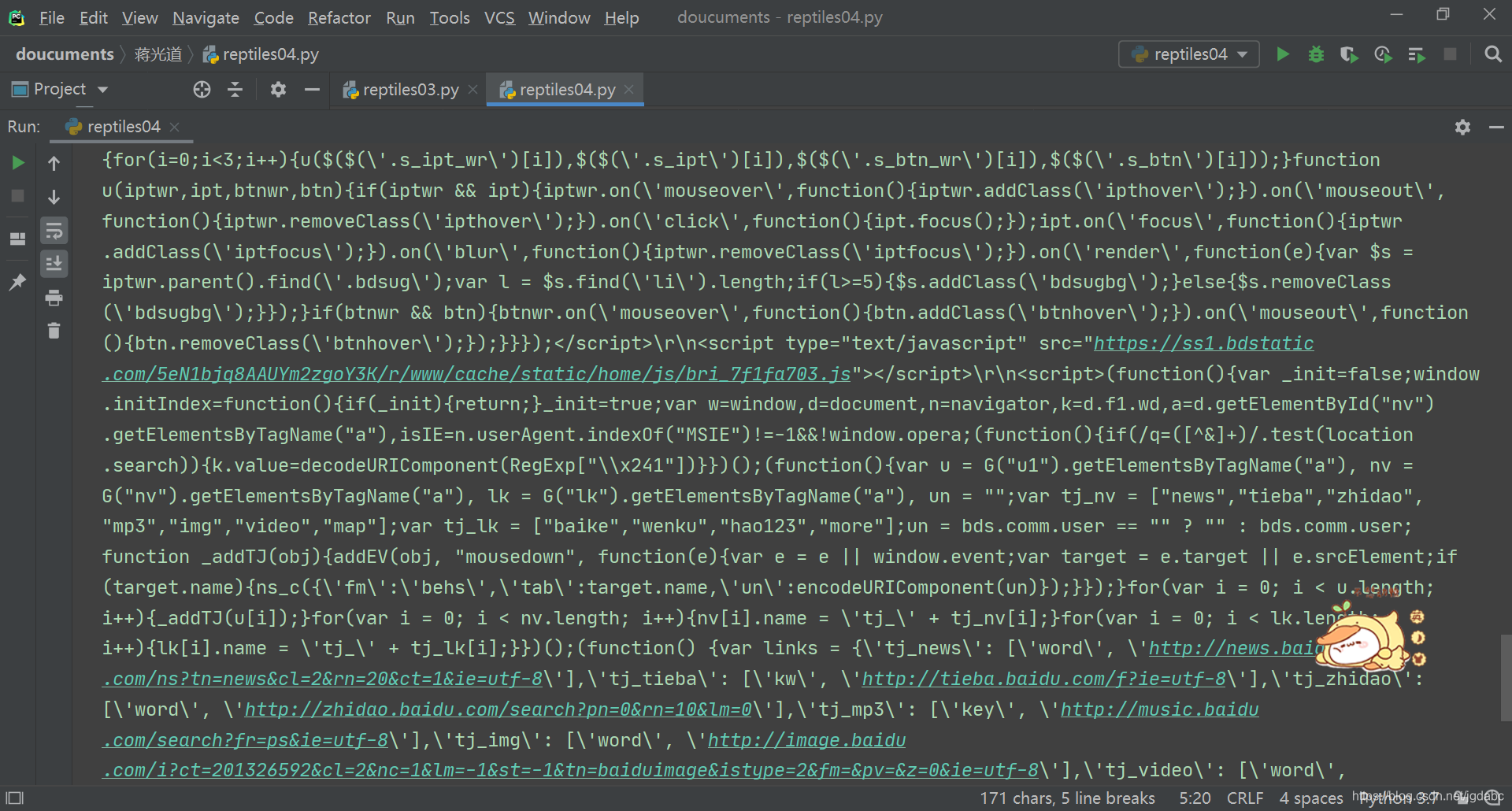Click the doucuments breadcrumb
Image resolution: width=1512 pixels, height=811 pixels.
[x=65, y=54]
